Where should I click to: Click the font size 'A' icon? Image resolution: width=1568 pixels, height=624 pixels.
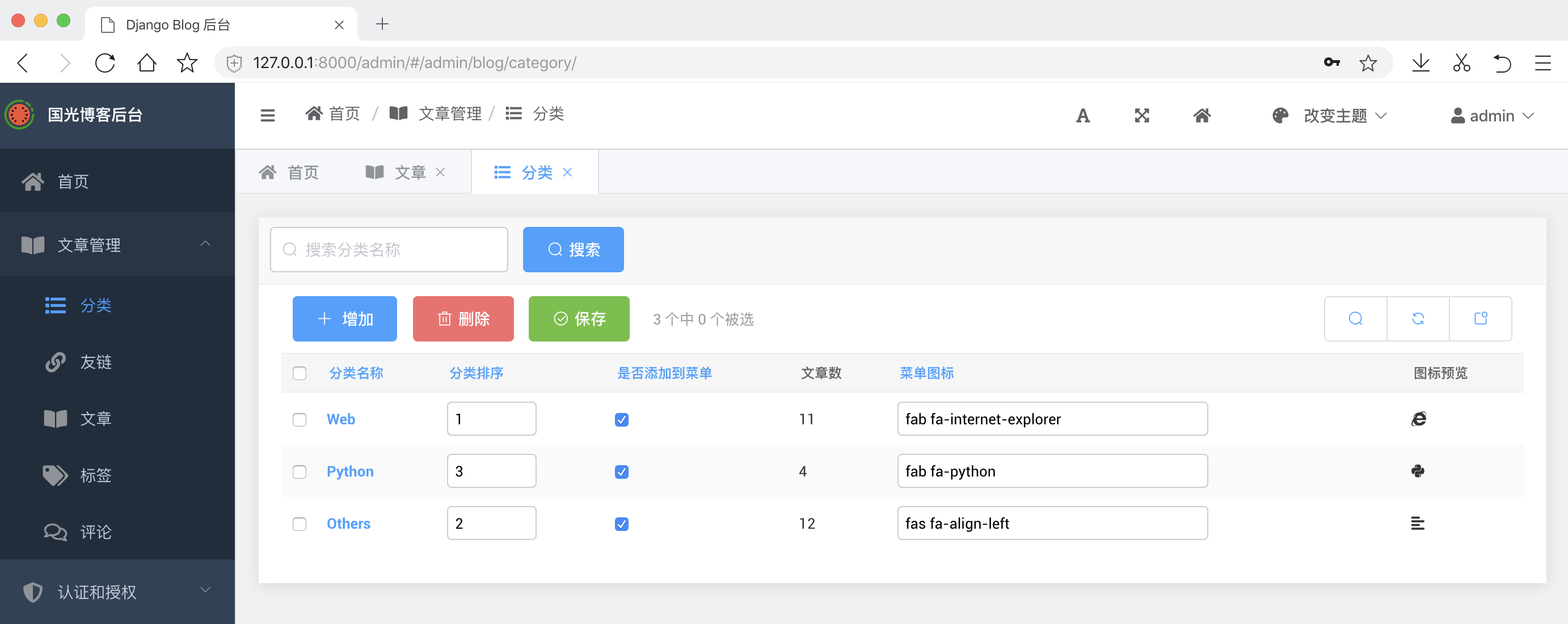point(1082,116)
